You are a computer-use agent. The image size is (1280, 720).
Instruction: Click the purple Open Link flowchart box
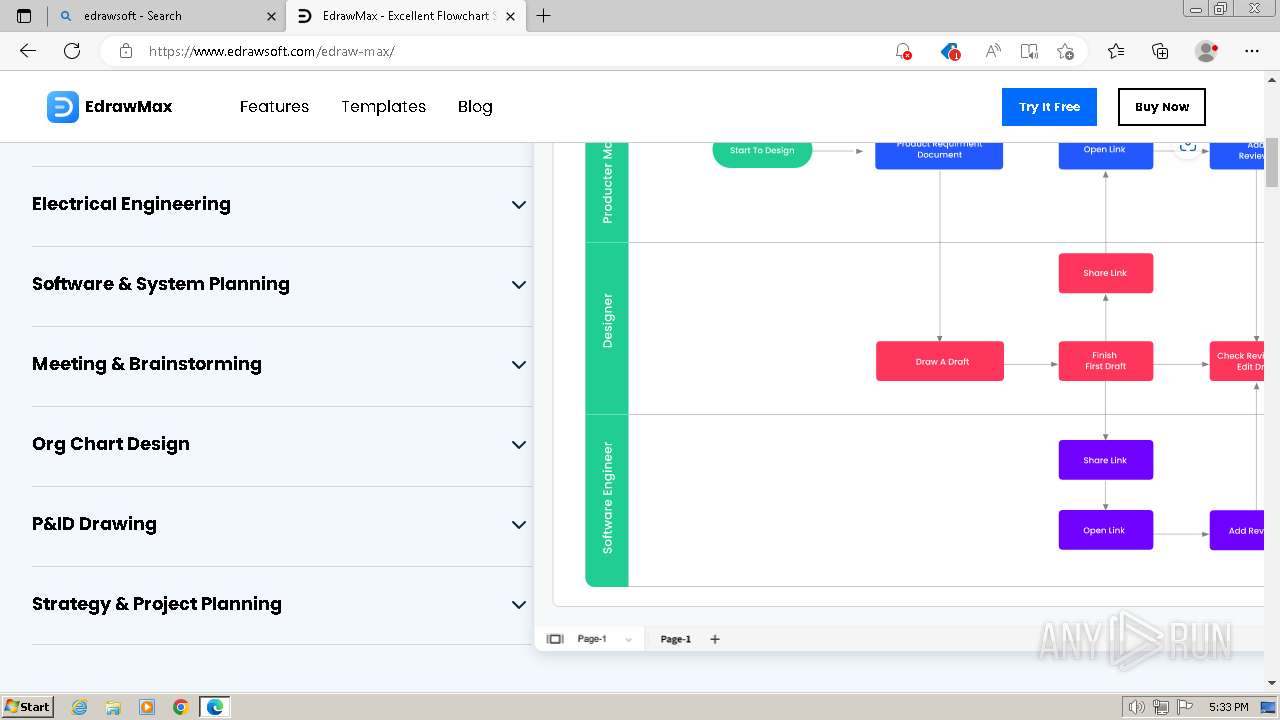coord(1106,530)
